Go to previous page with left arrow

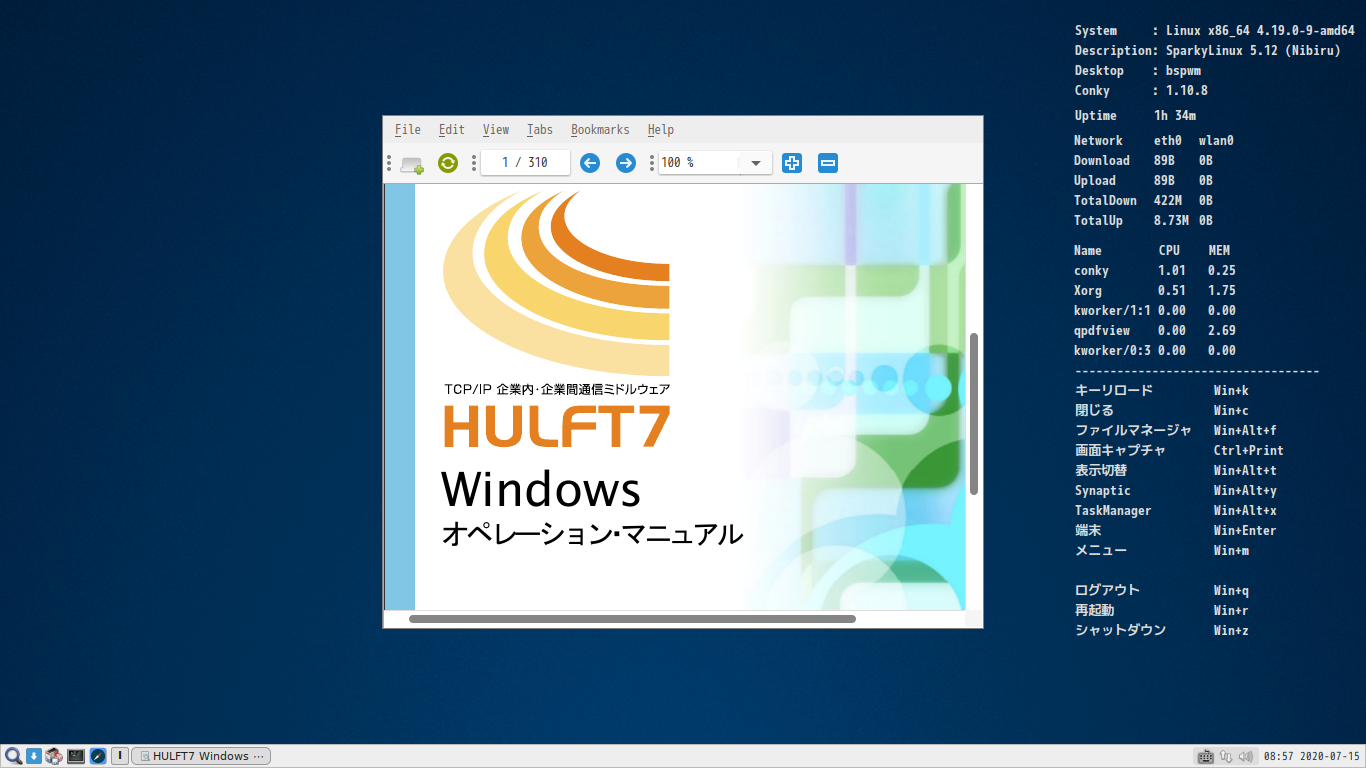(590, 163)
